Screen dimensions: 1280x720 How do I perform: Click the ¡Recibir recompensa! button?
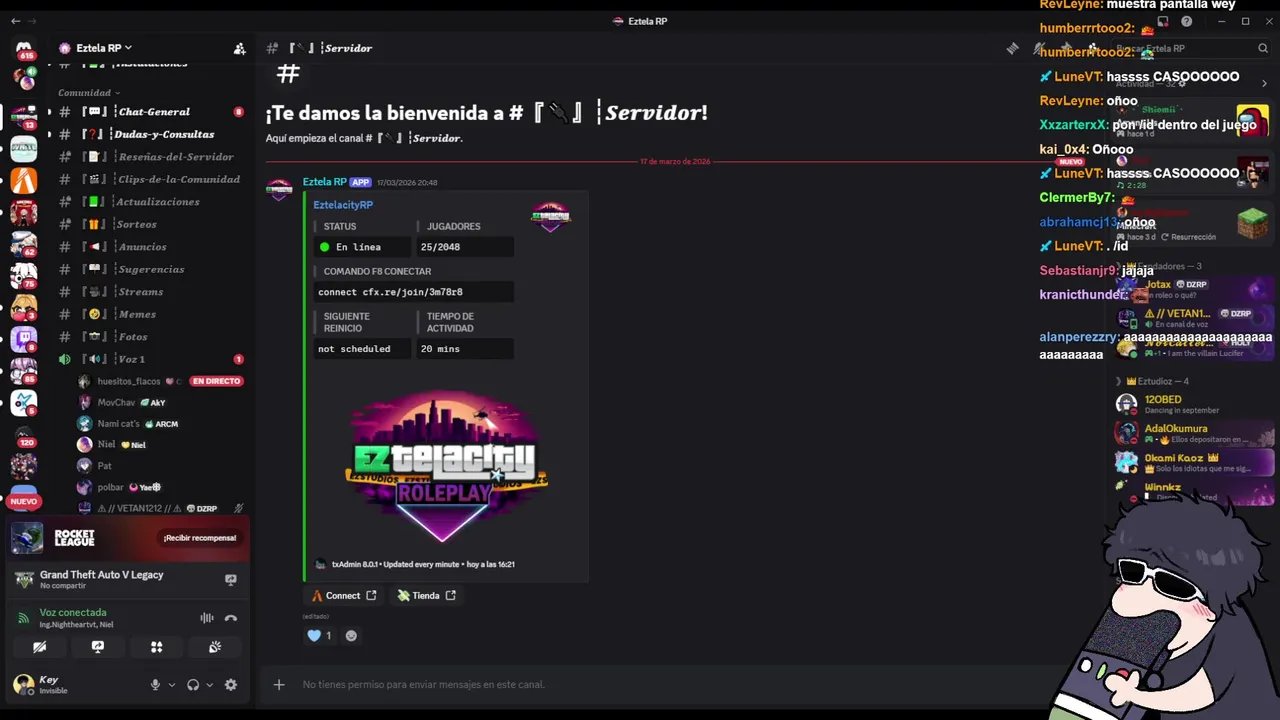(x=200, y=538)
